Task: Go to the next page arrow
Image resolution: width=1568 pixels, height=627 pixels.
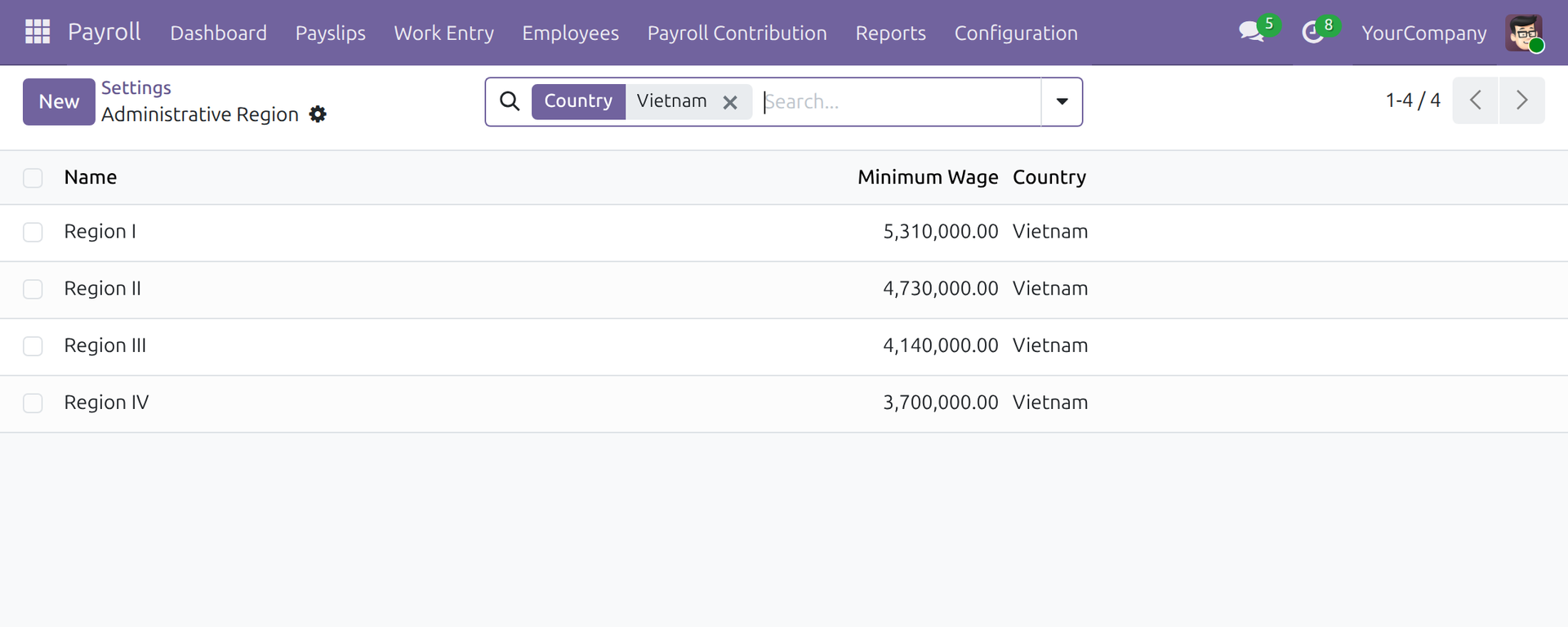Action: pos(1522,100)
